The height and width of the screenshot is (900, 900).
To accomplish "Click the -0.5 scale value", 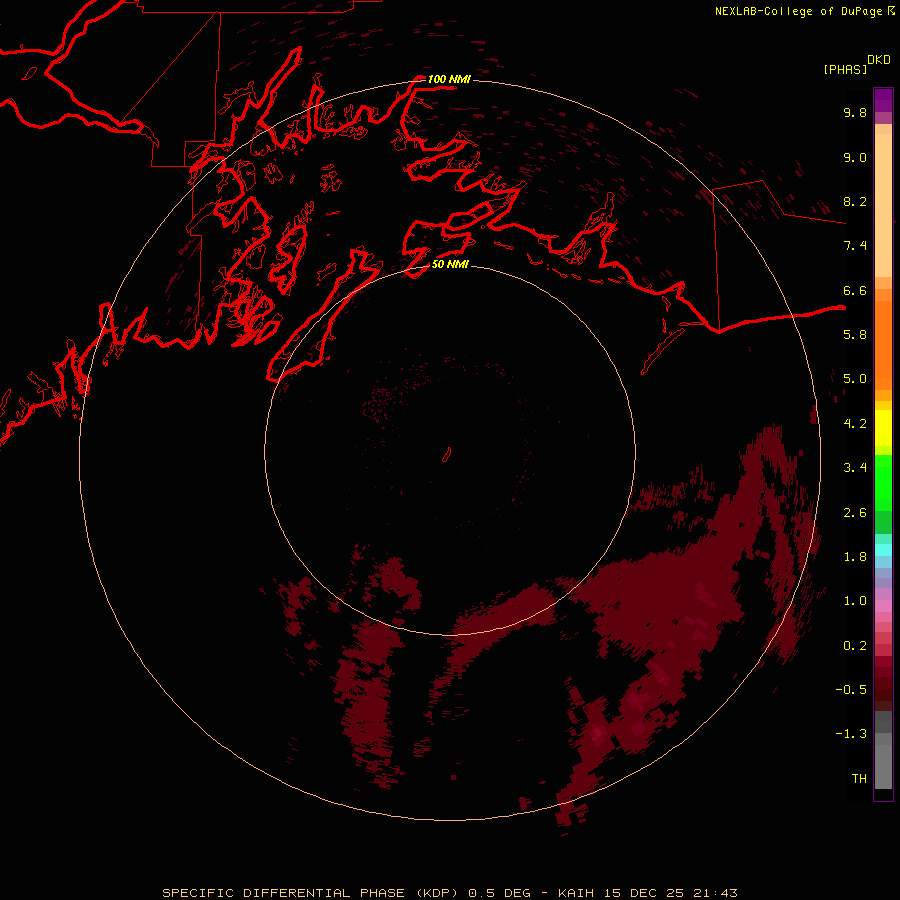I will [851, 690].
